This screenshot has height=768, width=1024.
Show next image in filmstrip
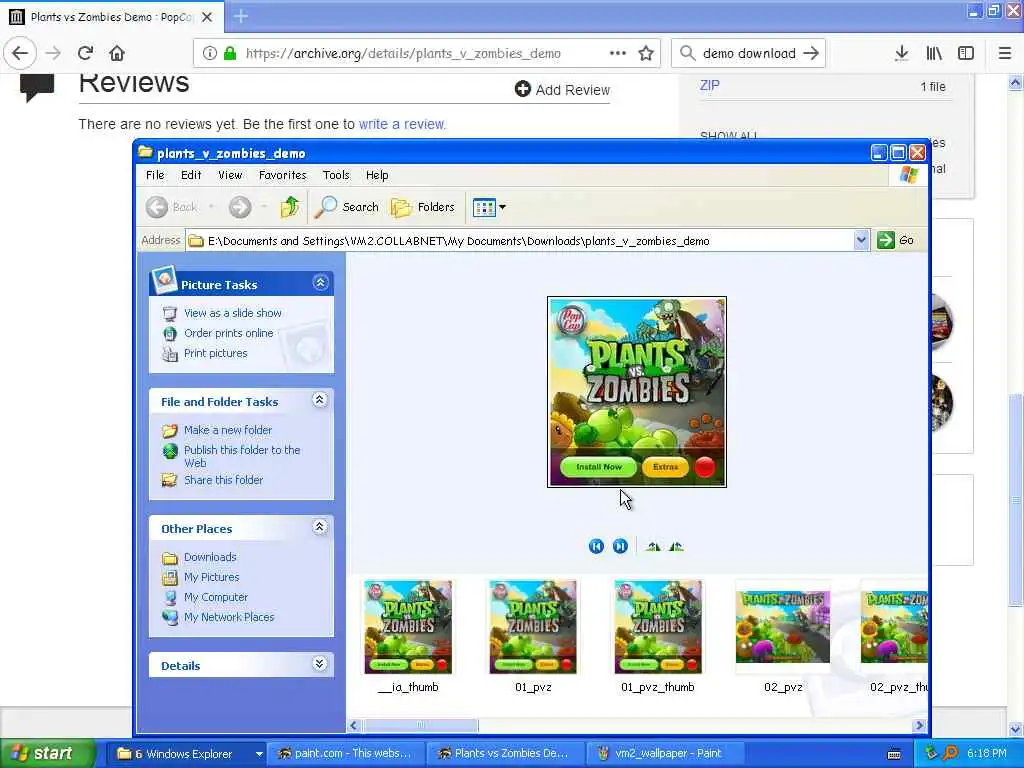pos(620,547)
